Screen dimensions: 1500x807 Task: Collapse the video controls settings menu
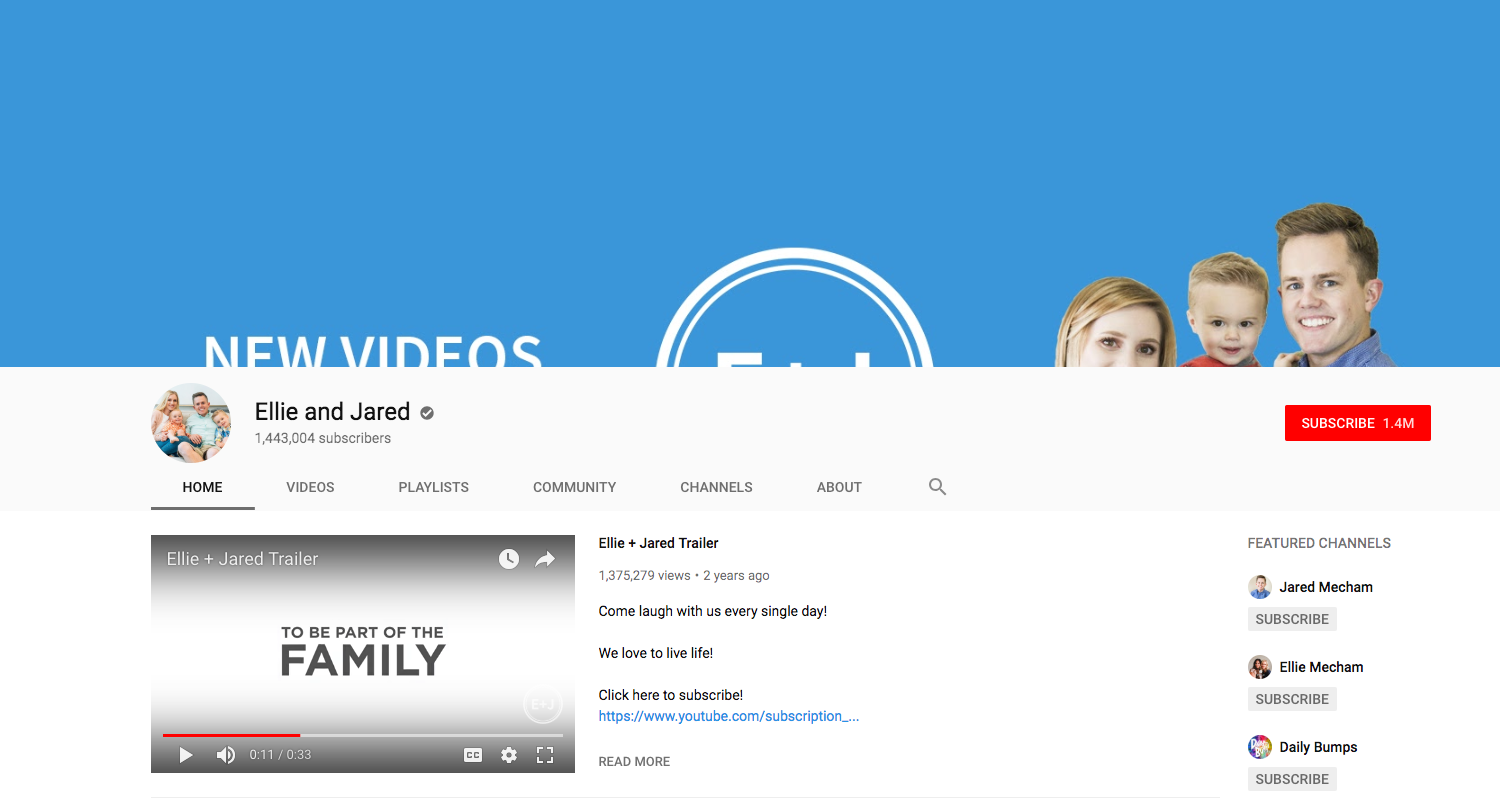pyautogui.click(x=509, y=755)
